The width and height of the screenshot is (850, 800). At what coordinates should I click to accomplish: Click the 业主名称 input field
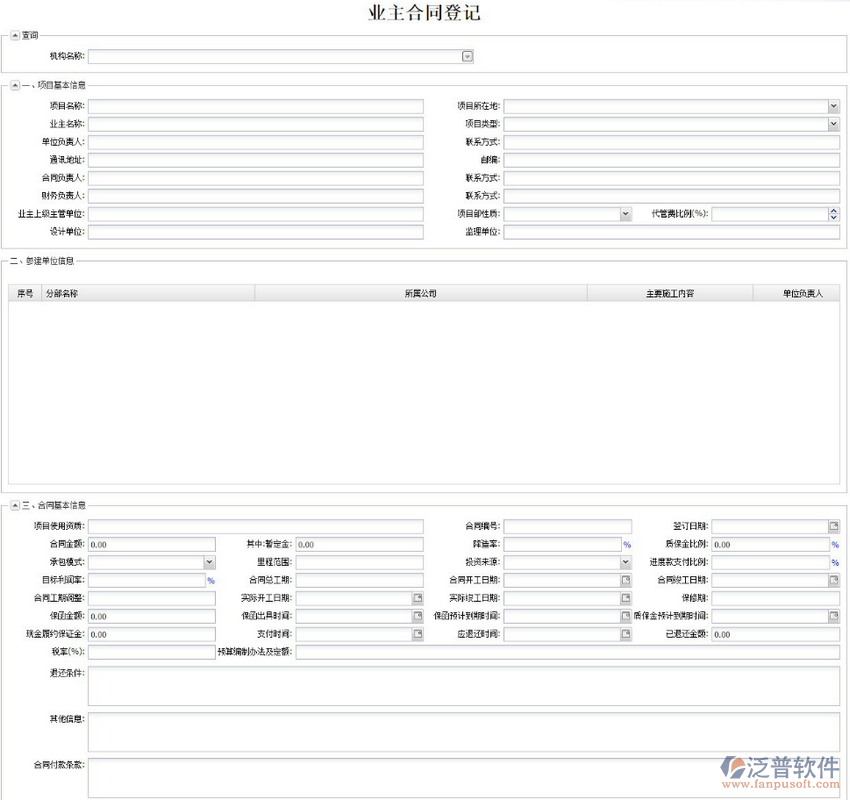coord(256,124)
